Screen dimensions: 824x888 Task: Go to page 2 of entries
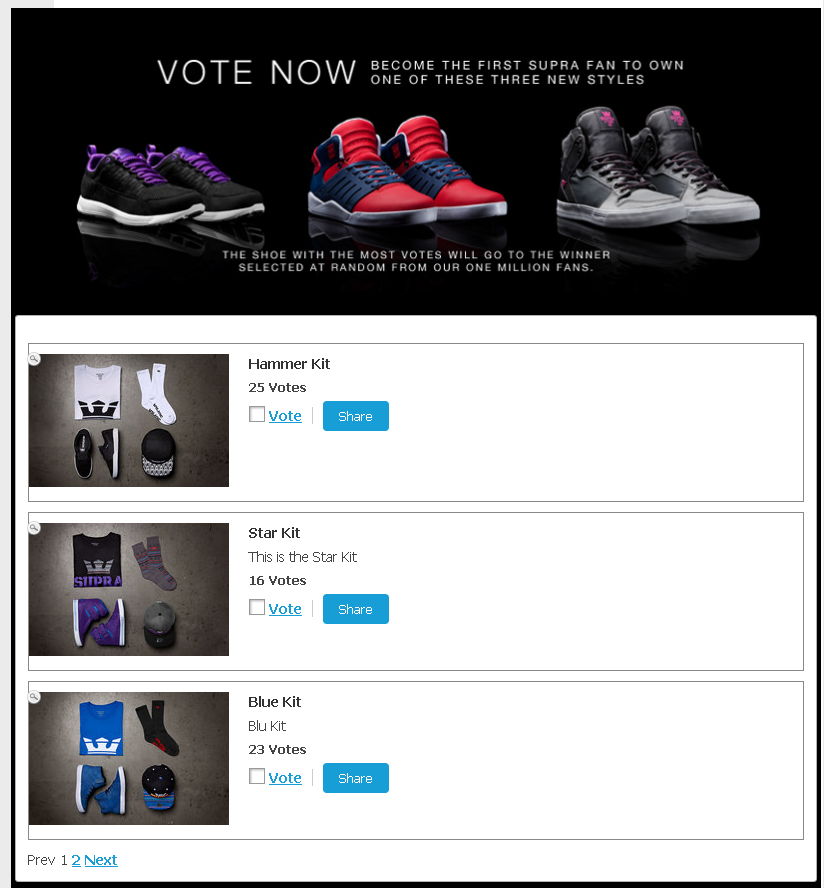pos(76,860)
